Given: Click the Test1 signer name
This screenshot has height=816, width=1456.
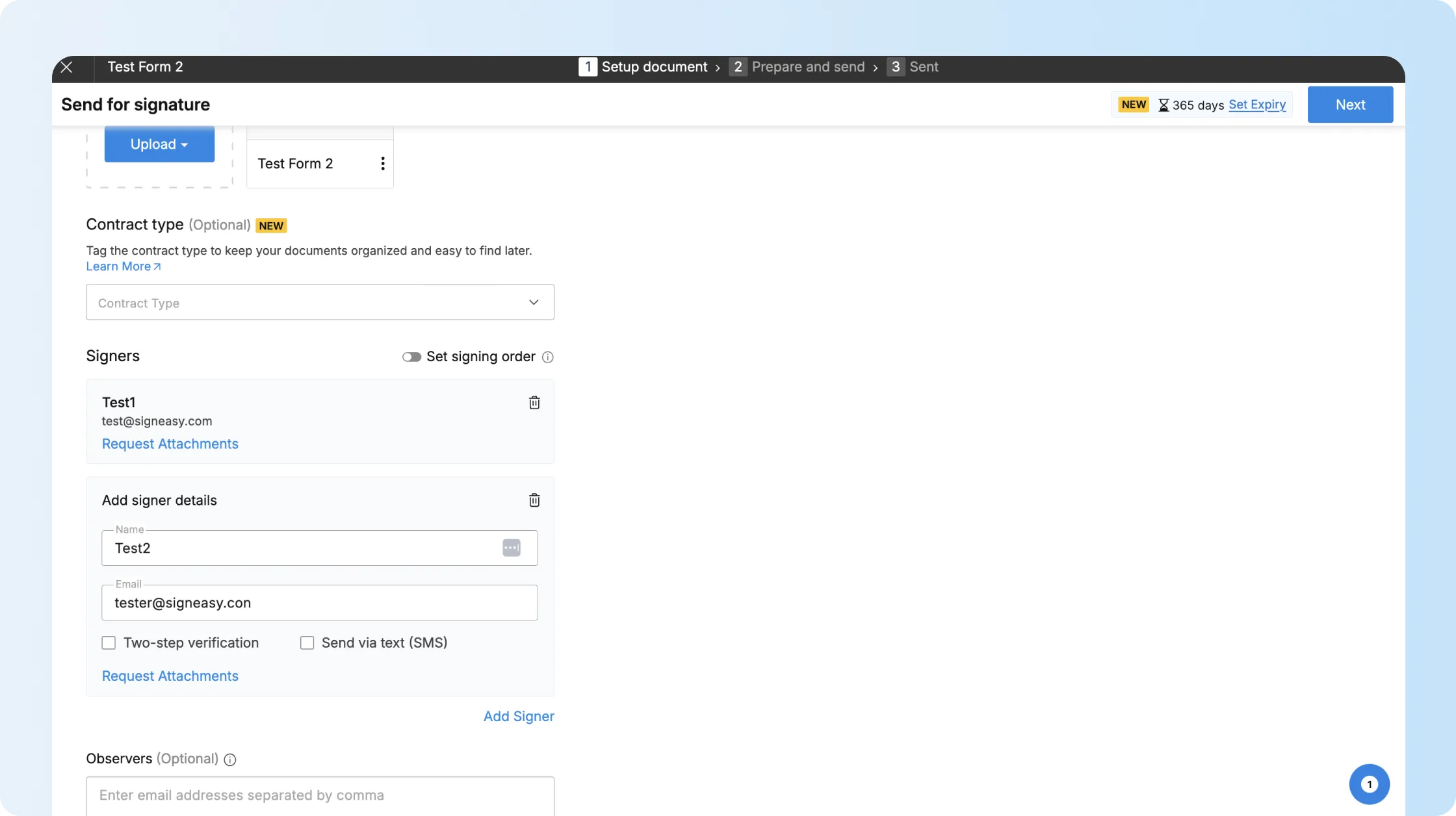Looking at the screenshot, I should (x=118, y=403).
